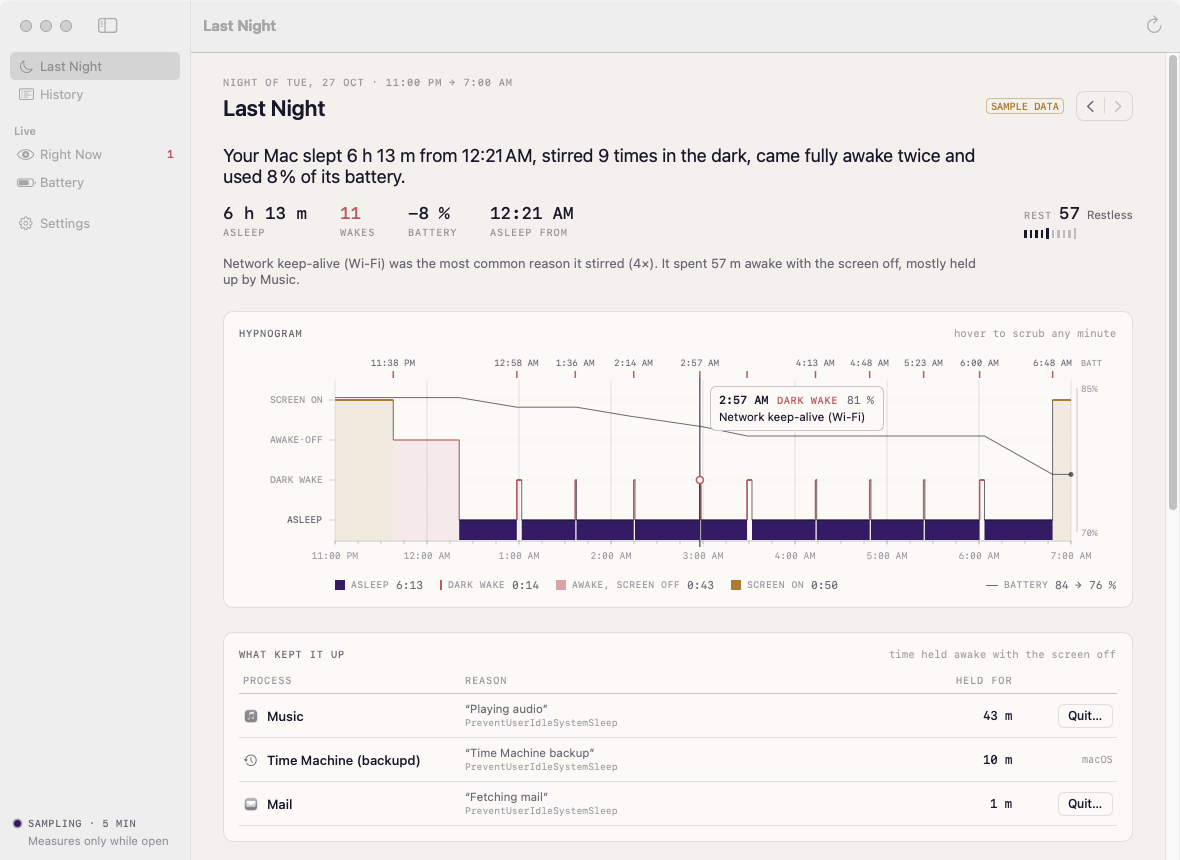Viewport: 1180px width, 860px height.
Task: Click the WHAT KEPT IT UP heading
Action: (x=291, y=655)
